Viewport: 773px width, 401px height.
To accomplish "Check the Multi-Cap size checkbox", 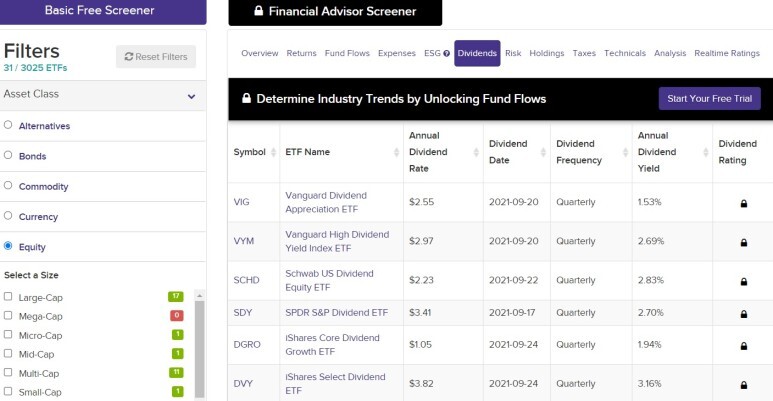I will [8, 372].
